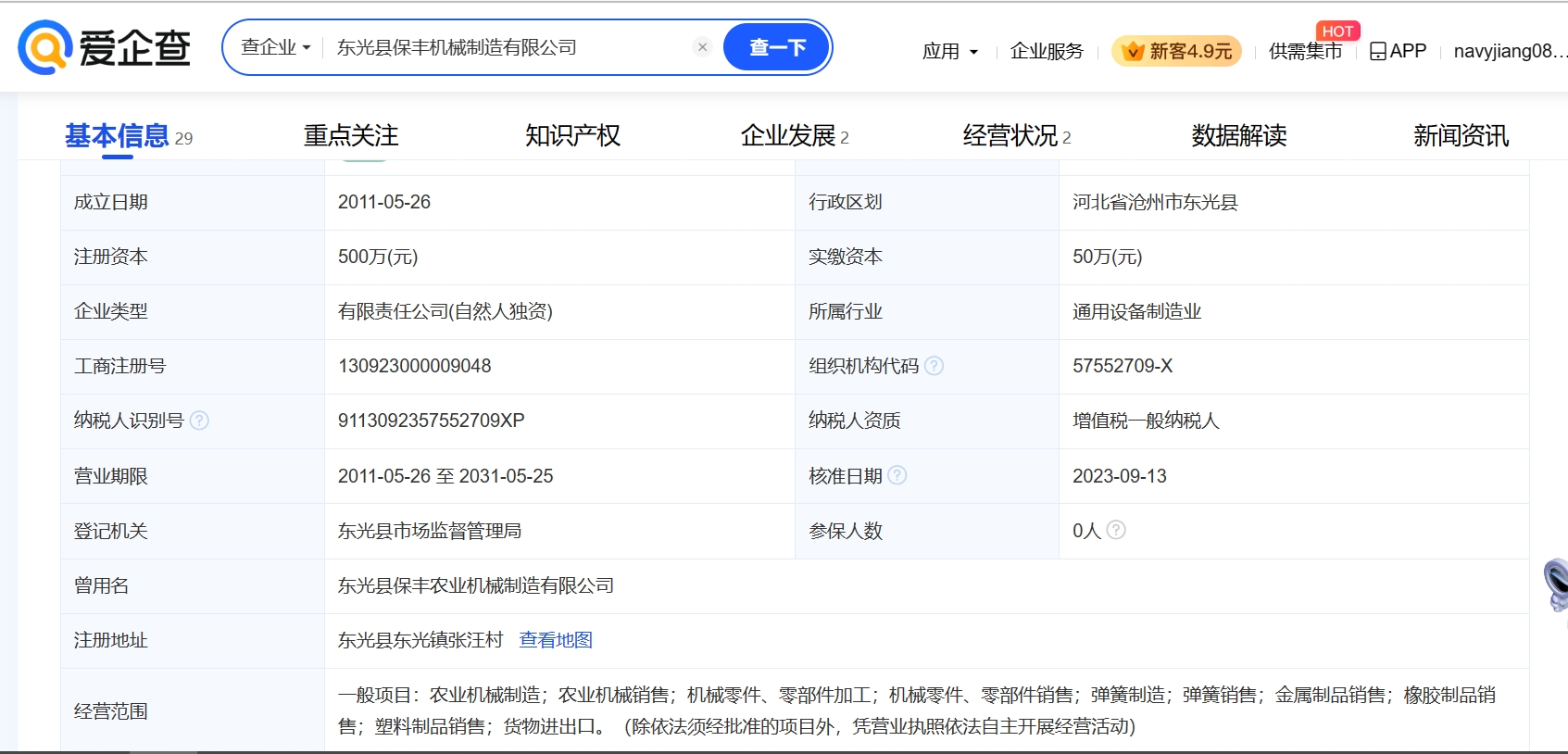Image resolution: width=1568 pixels, height=754 pixels.
Task: Open the 查企业 search type dropdown
Action: click(275, 47)
